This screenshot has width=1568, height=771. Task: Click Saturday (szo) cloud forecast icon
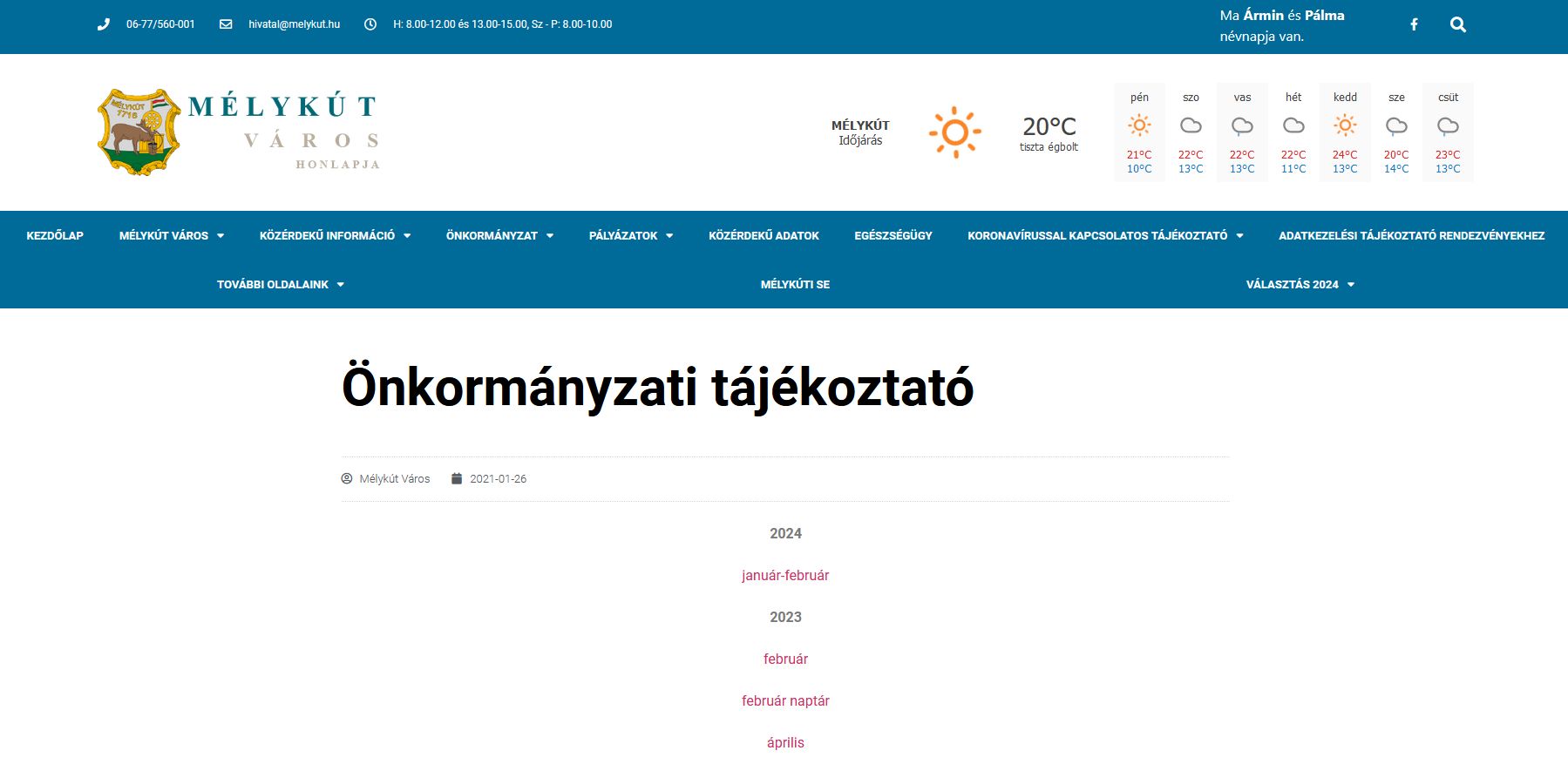pyautogui.click(x=1191, y=125)
